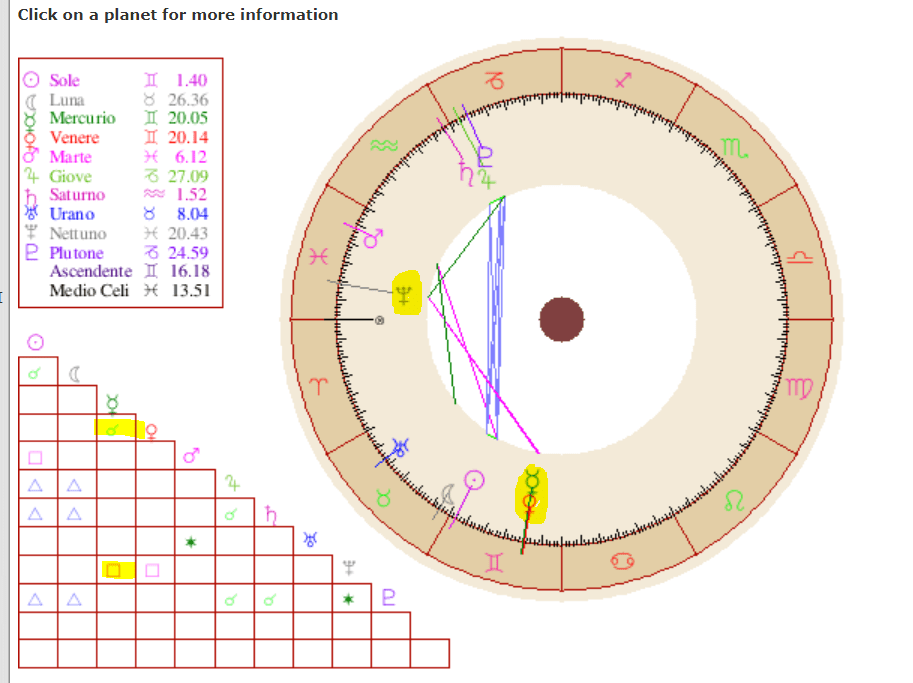
Task: Click highlighted yellow square aspect cell
Action: 115,570
